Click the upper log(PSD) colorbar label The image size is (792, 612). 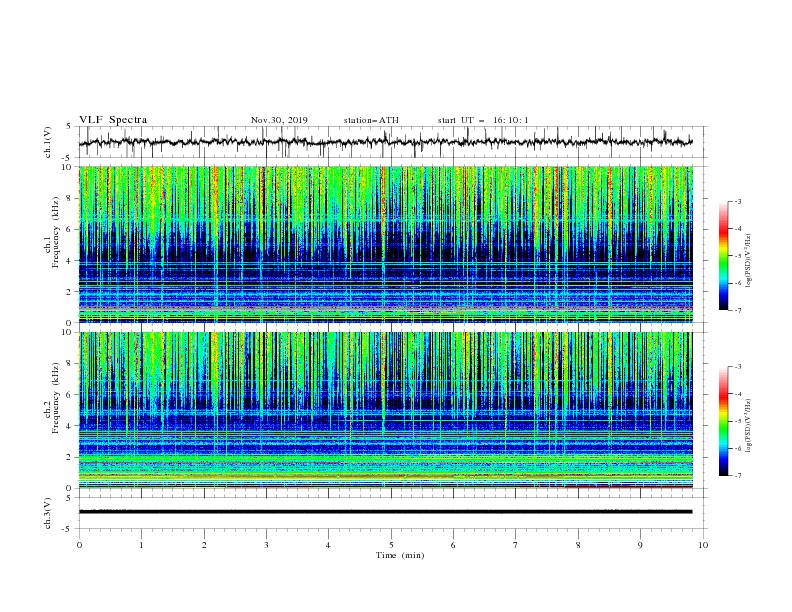[749, 261]
